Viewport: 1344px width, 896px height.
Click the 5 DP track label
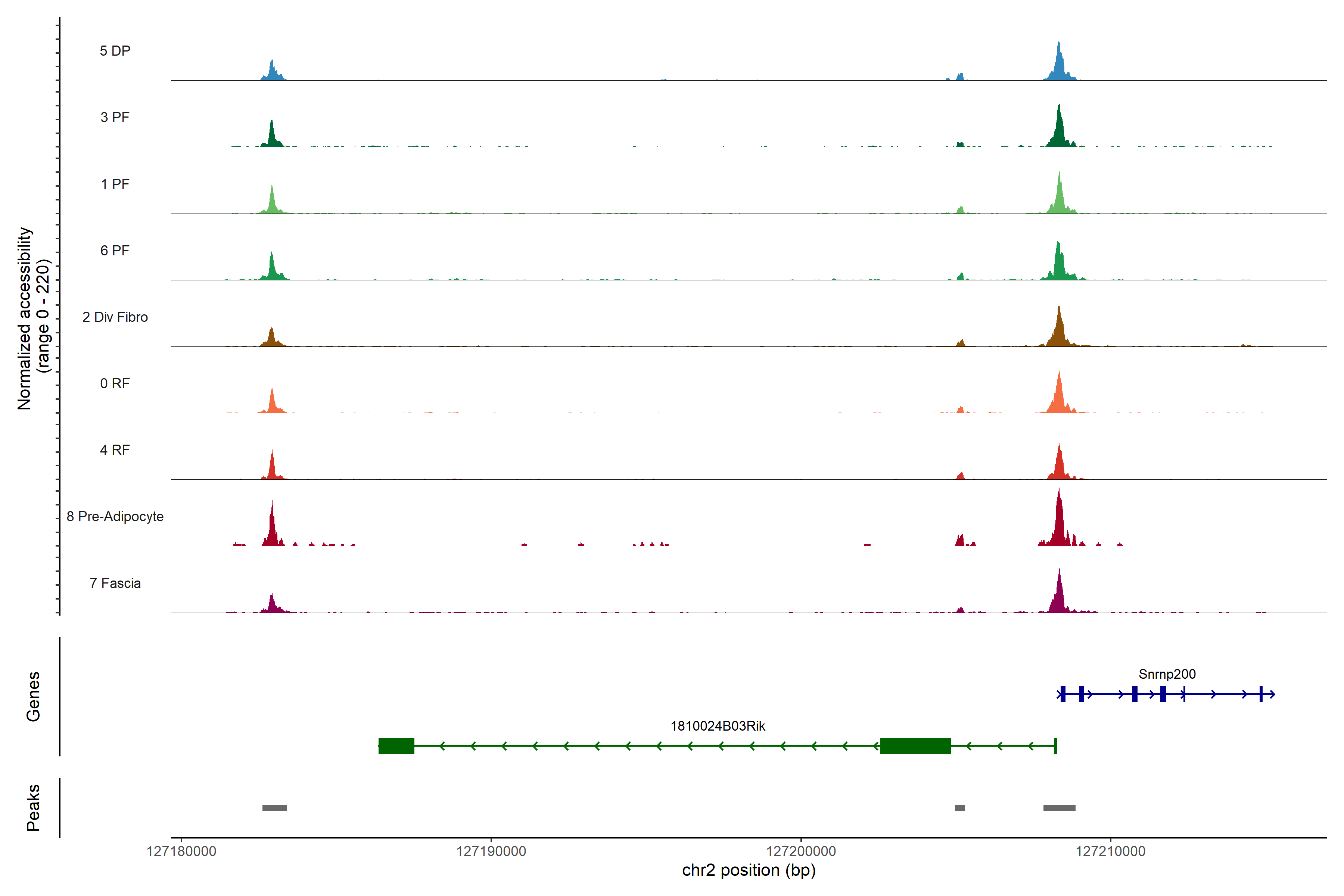click(x=115, y=51)
